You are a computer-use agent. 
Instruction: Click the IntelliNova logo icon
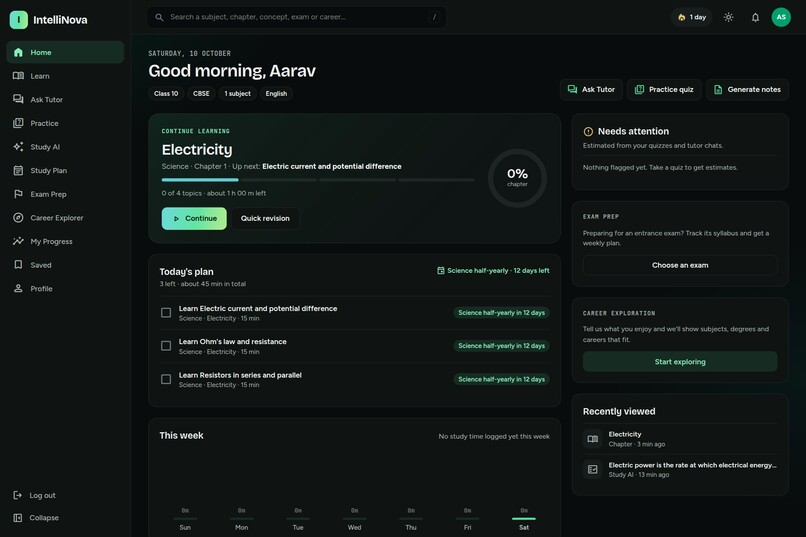pos(19,20)
